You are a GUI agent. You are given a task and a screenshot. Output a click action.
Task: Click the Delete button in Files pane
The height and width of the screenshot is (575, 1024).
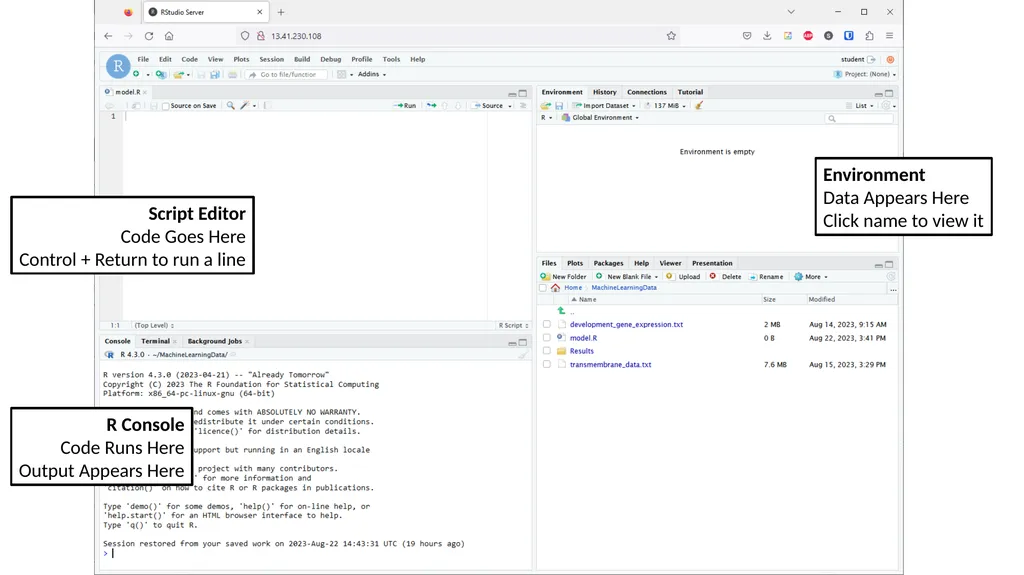coord(726,277)
